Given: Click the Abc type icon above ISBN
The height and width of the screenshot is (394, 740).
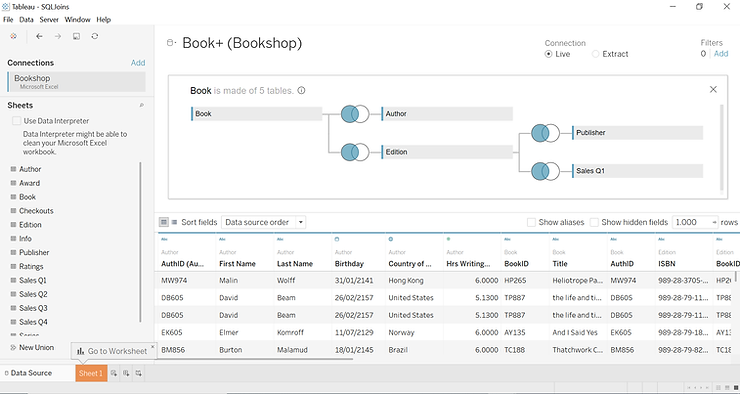Looking at the screenshot, I should point(661,239).
